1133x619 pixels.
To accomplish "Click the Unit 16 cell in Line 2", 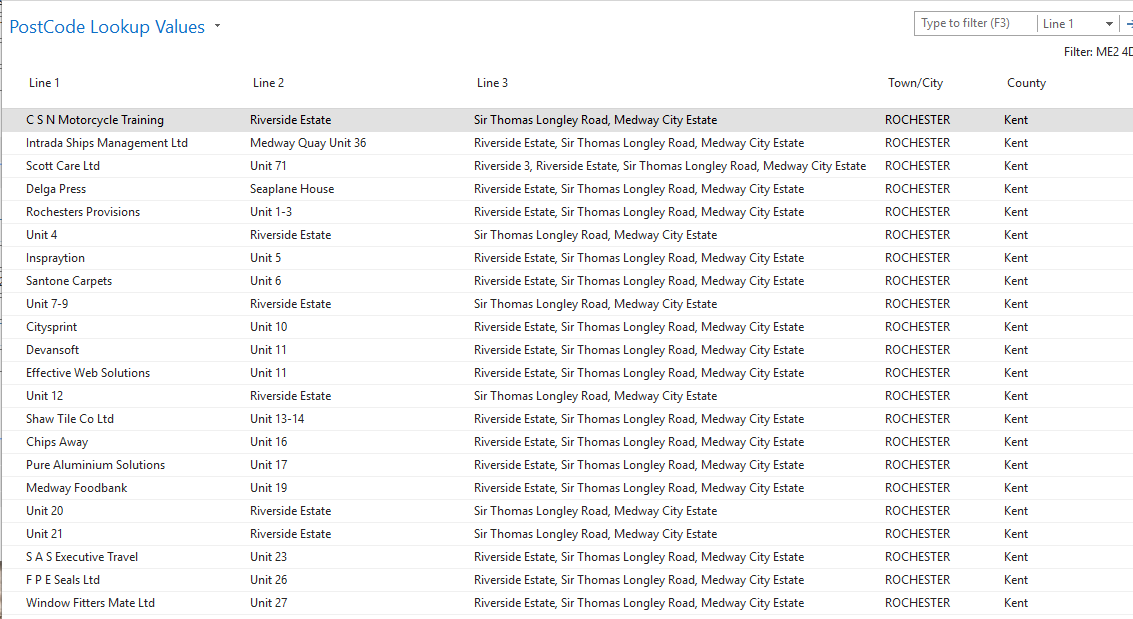I will pos(268,442).
